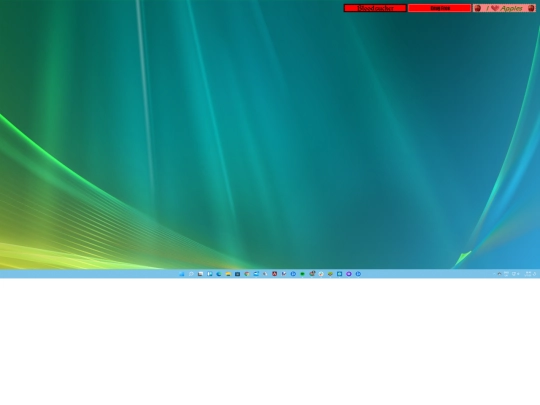Open the dark red taskbar app icon
This screenshot has width=540, height=405.
click(274, 274)
